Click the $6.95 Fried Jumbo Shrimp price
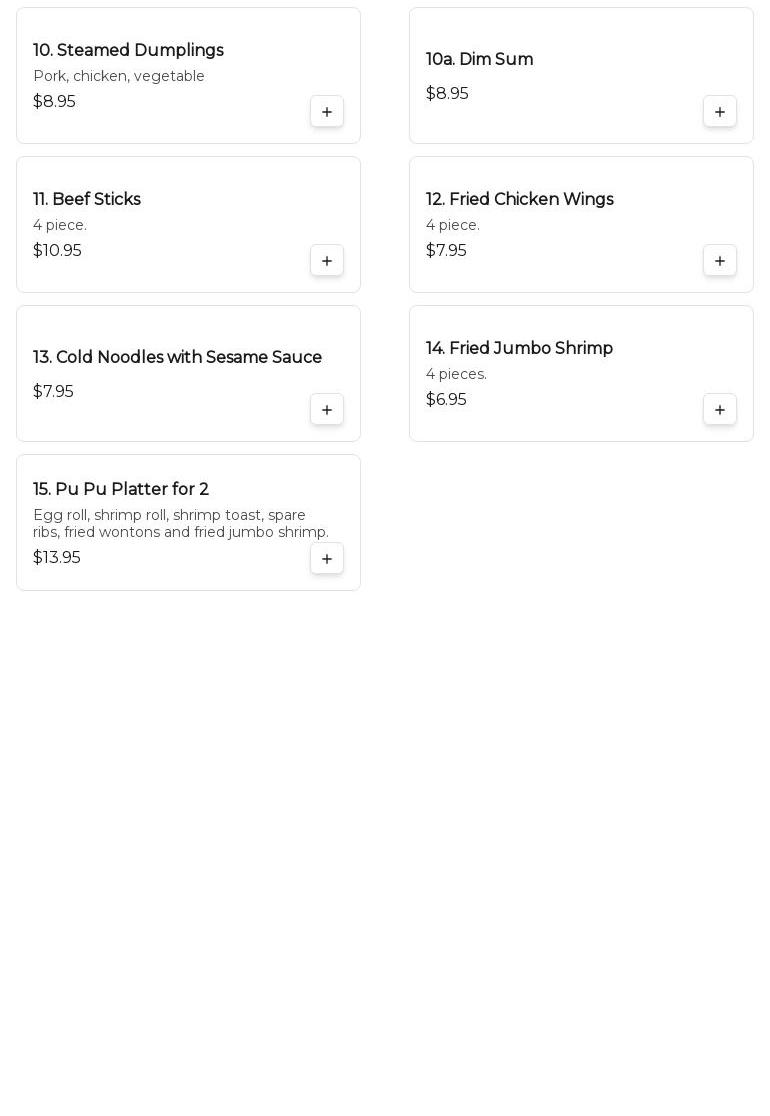This screenshot has height=1116, width=770. [x=446, y=400]
